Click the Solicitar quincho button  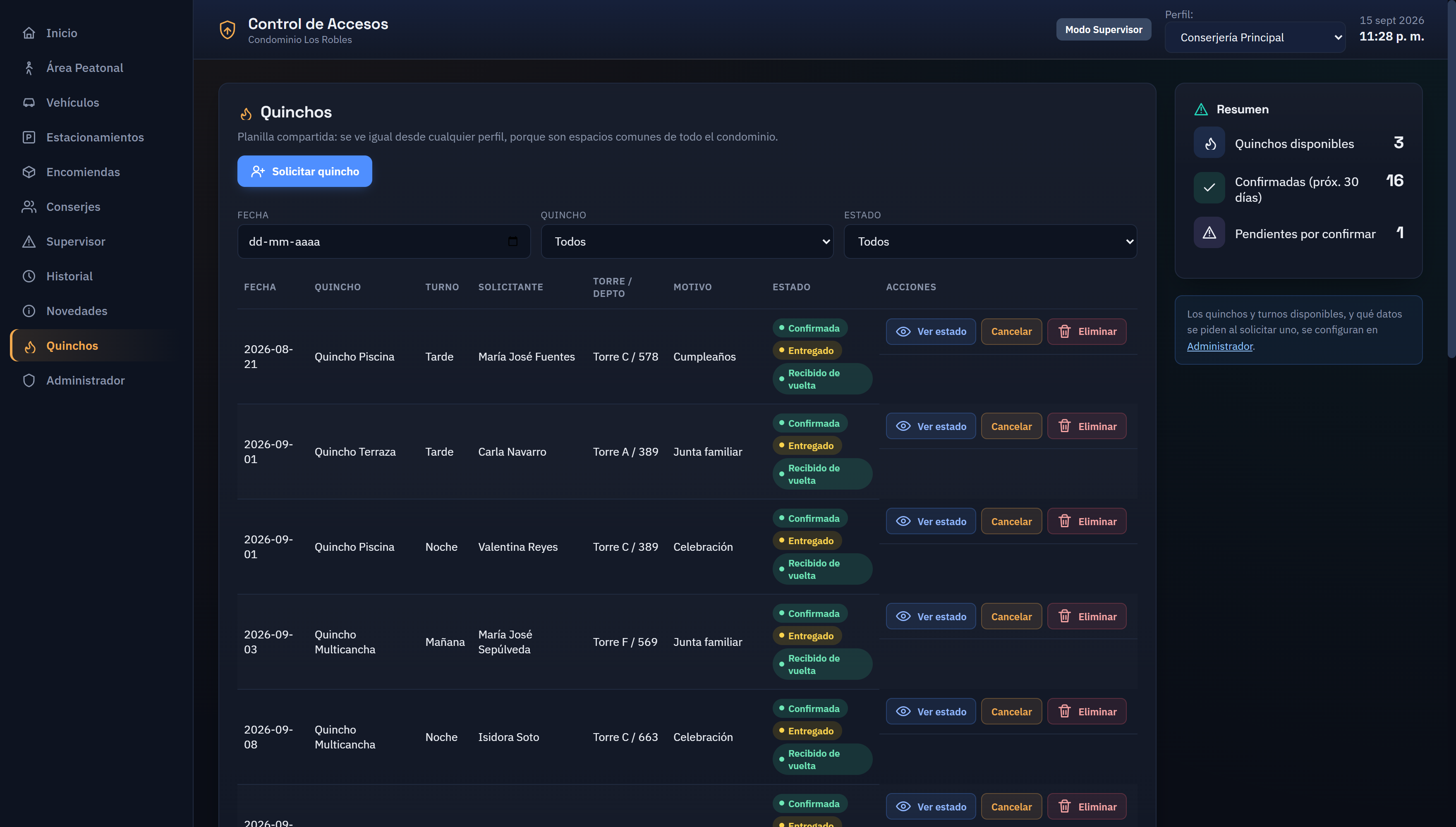click(x=304, y=171)
